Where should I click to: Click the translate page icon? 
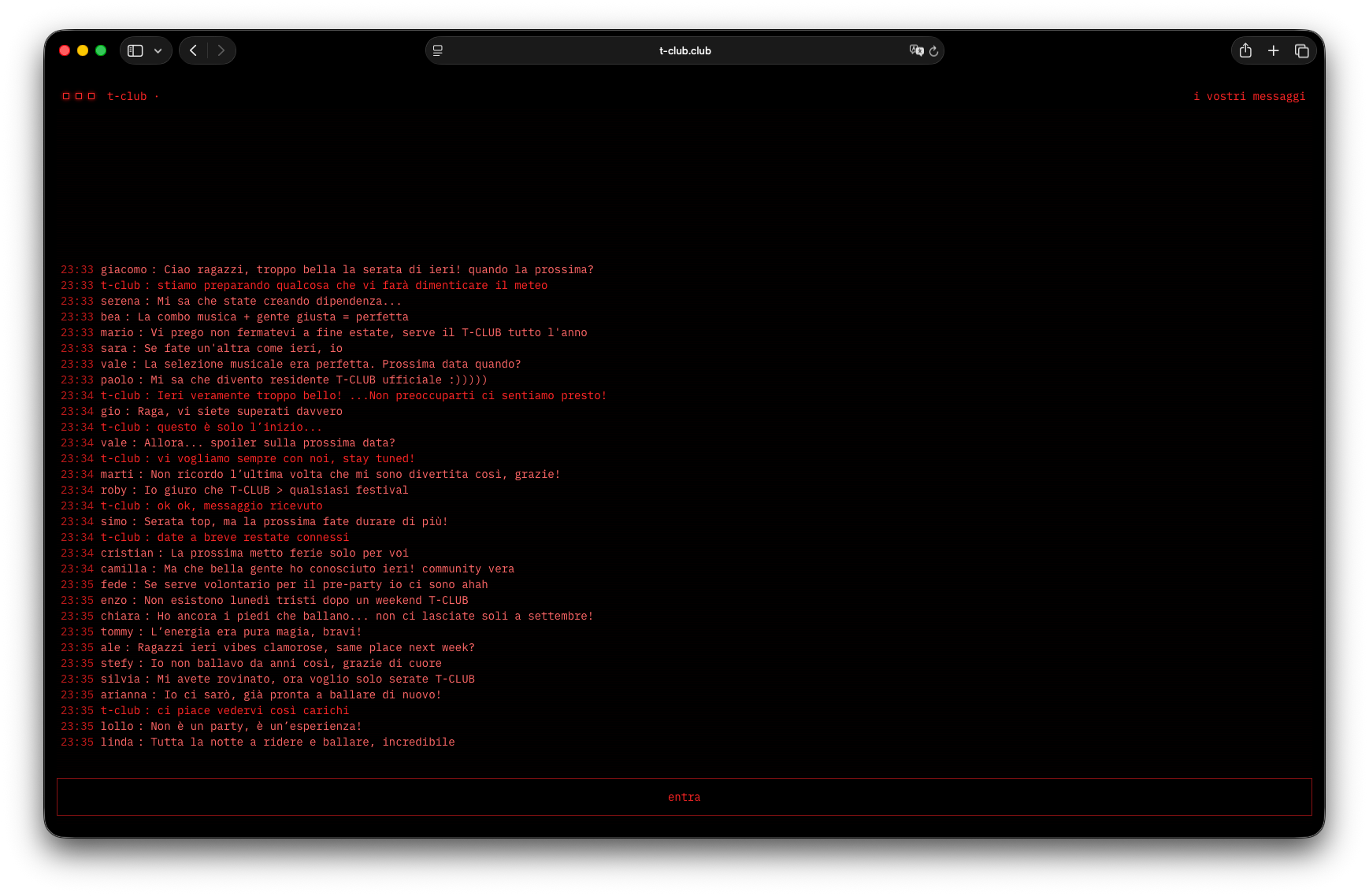coord(916,50)
